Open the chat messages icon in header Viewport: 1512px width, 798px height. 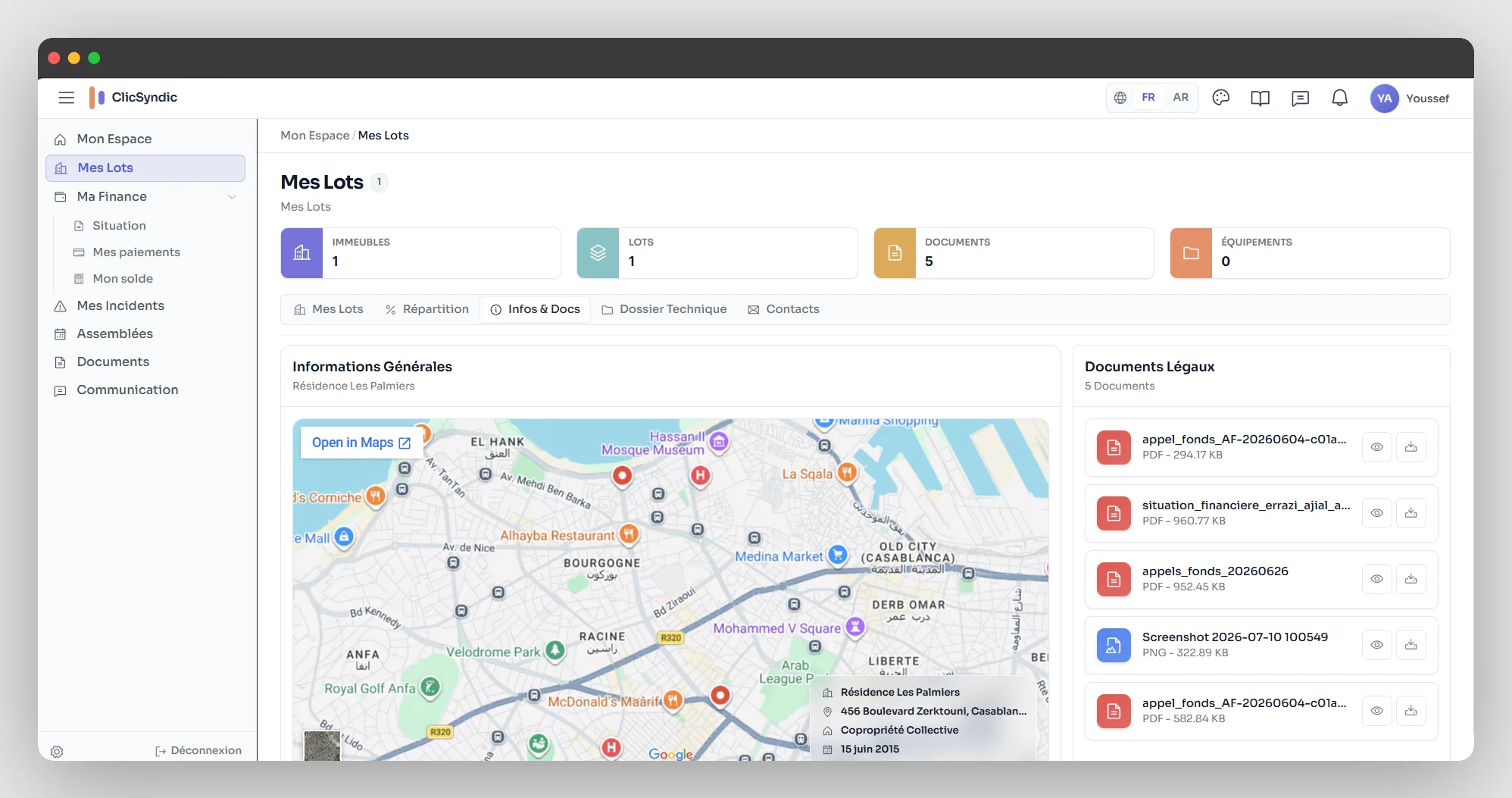pyautogui.click(x=1300, y=99)
